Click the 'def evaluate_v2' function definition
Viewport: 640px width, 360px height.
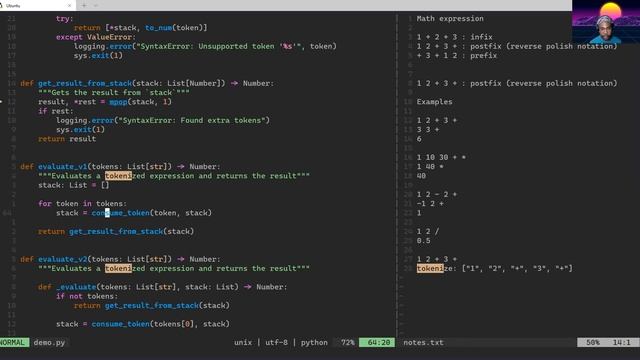click(120, 259)
